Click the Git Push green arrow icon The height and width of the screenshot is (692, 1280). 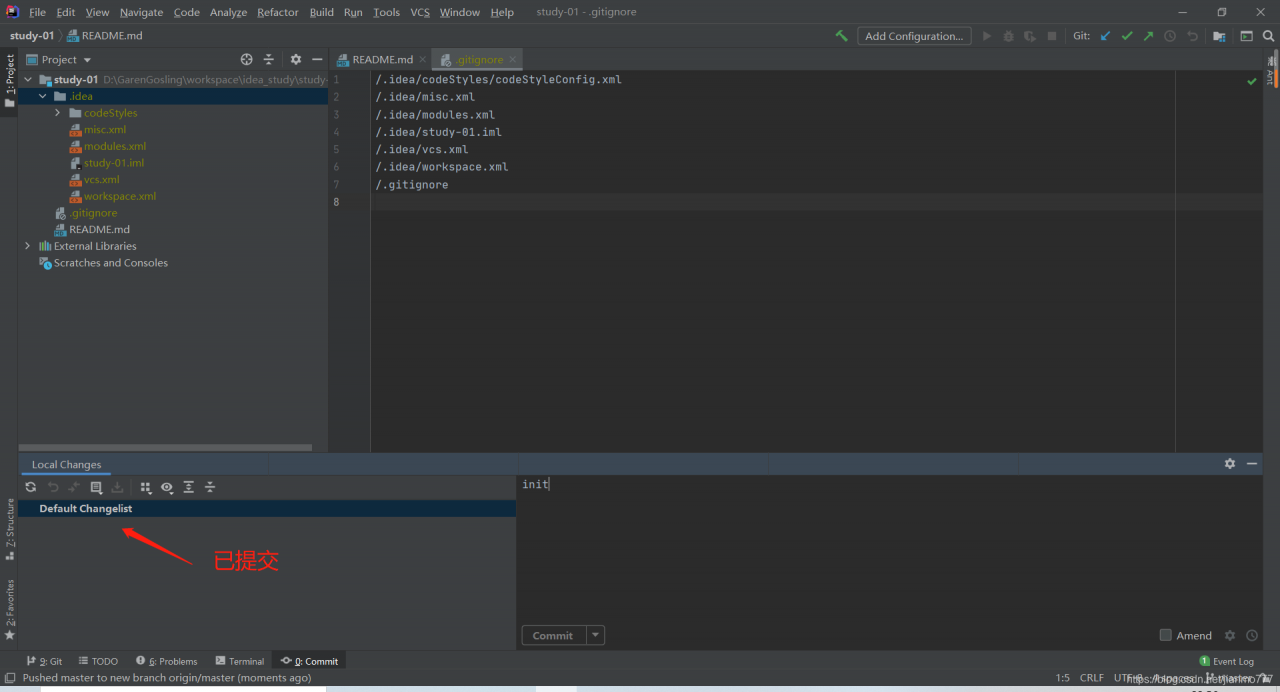coord(1148,36)
